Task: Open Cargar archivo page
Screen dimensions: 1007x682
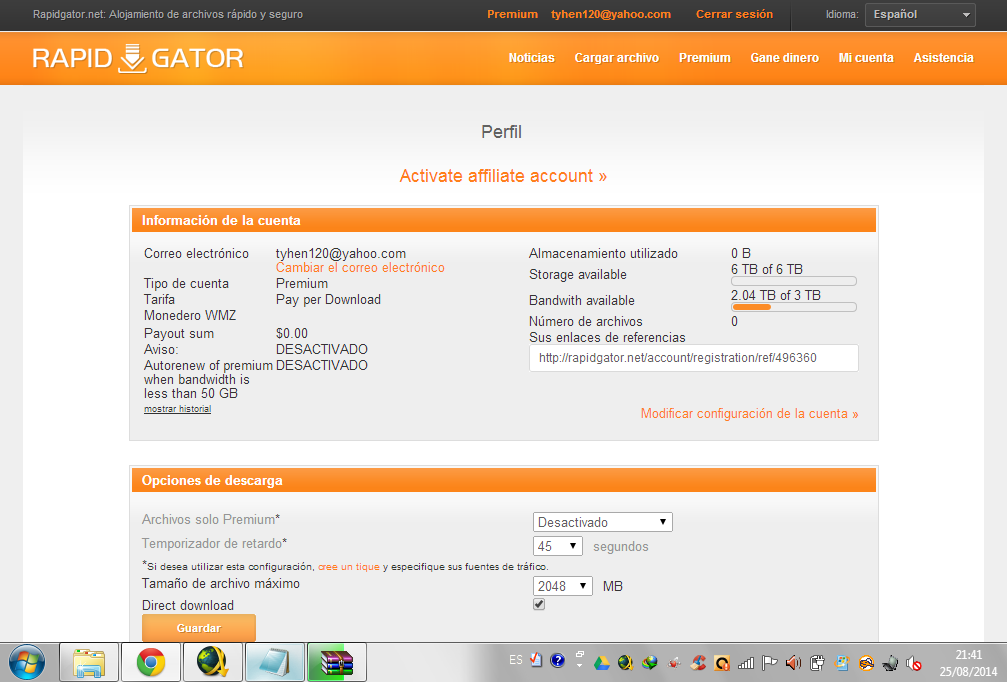Action: click(x=617, y=58)
